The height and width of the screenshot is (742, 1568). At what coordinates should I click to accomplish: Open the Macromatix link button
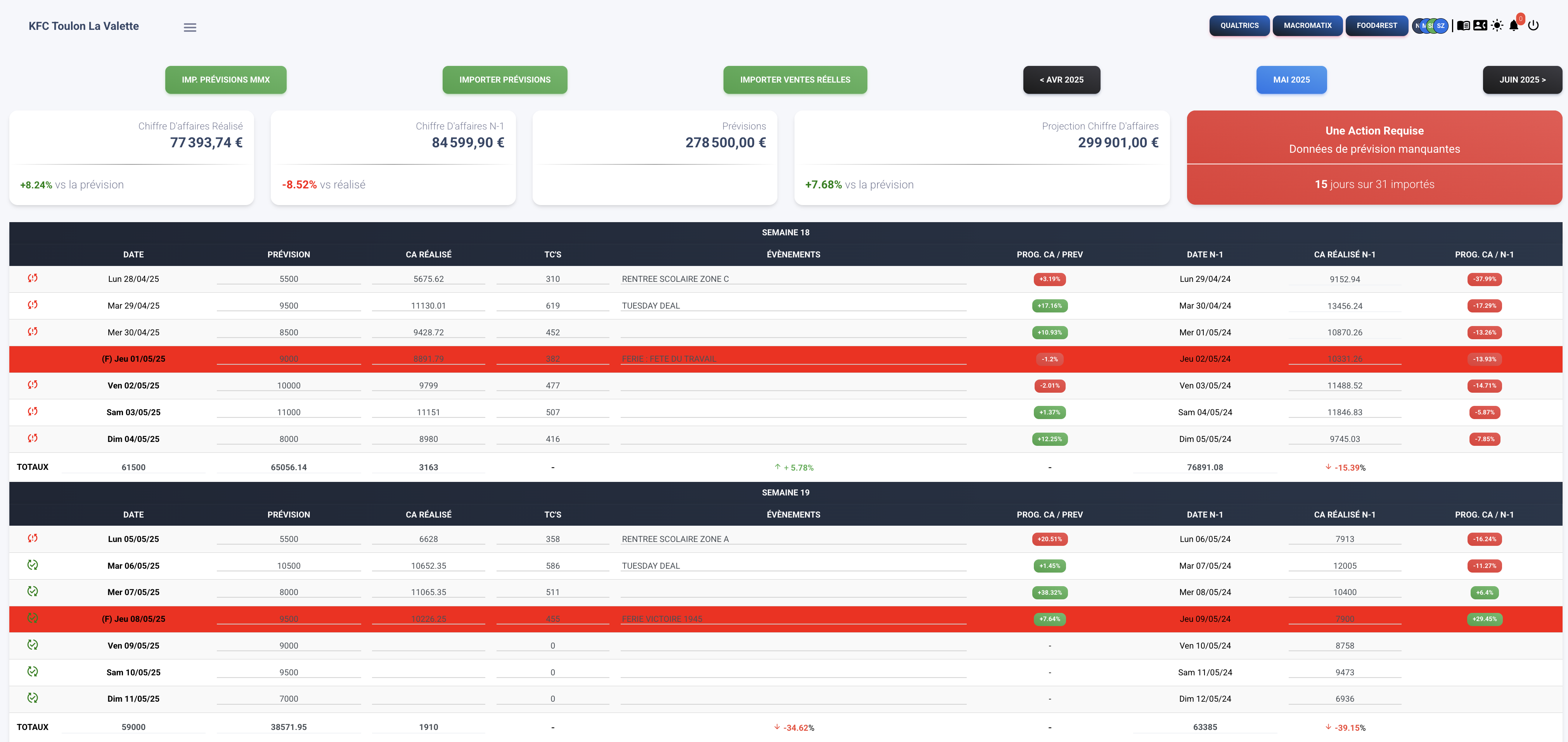click(1307, 26)
